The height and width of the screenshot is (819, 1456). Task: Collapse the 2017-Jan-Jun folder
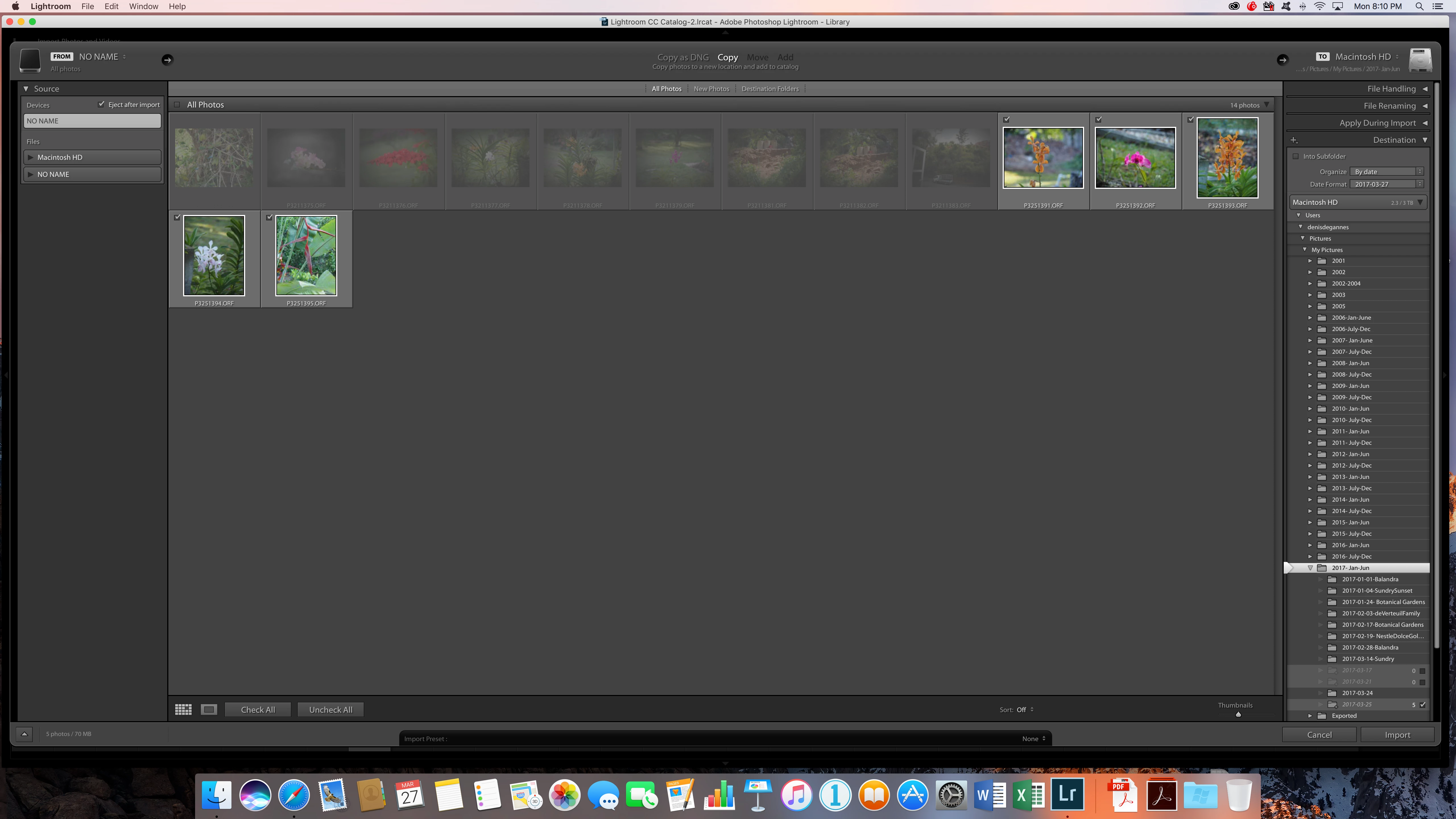click(1310, 568)
